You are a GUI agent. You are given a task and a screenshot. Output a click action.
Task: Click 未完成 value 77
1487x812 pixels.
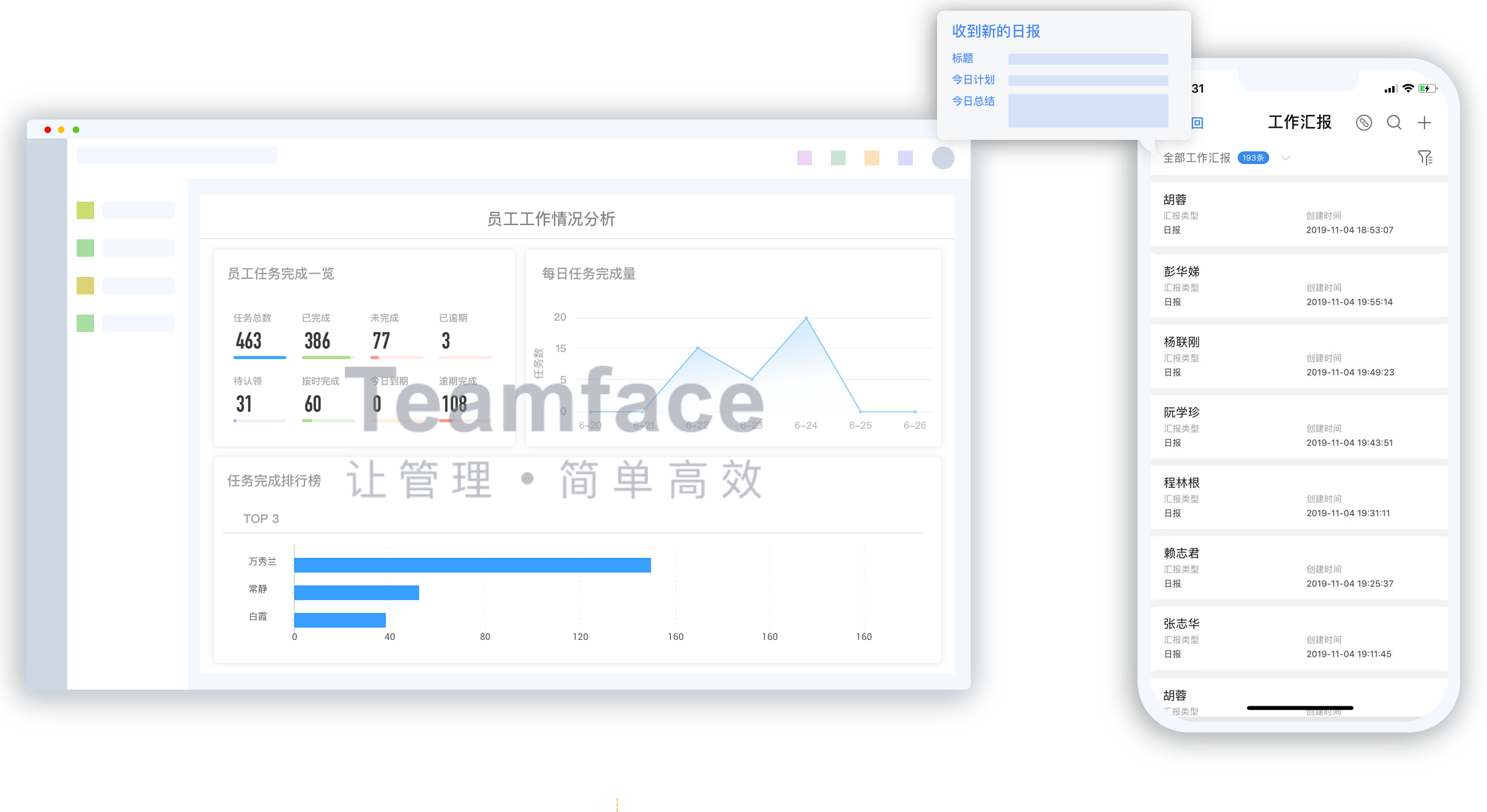(380, 341)
